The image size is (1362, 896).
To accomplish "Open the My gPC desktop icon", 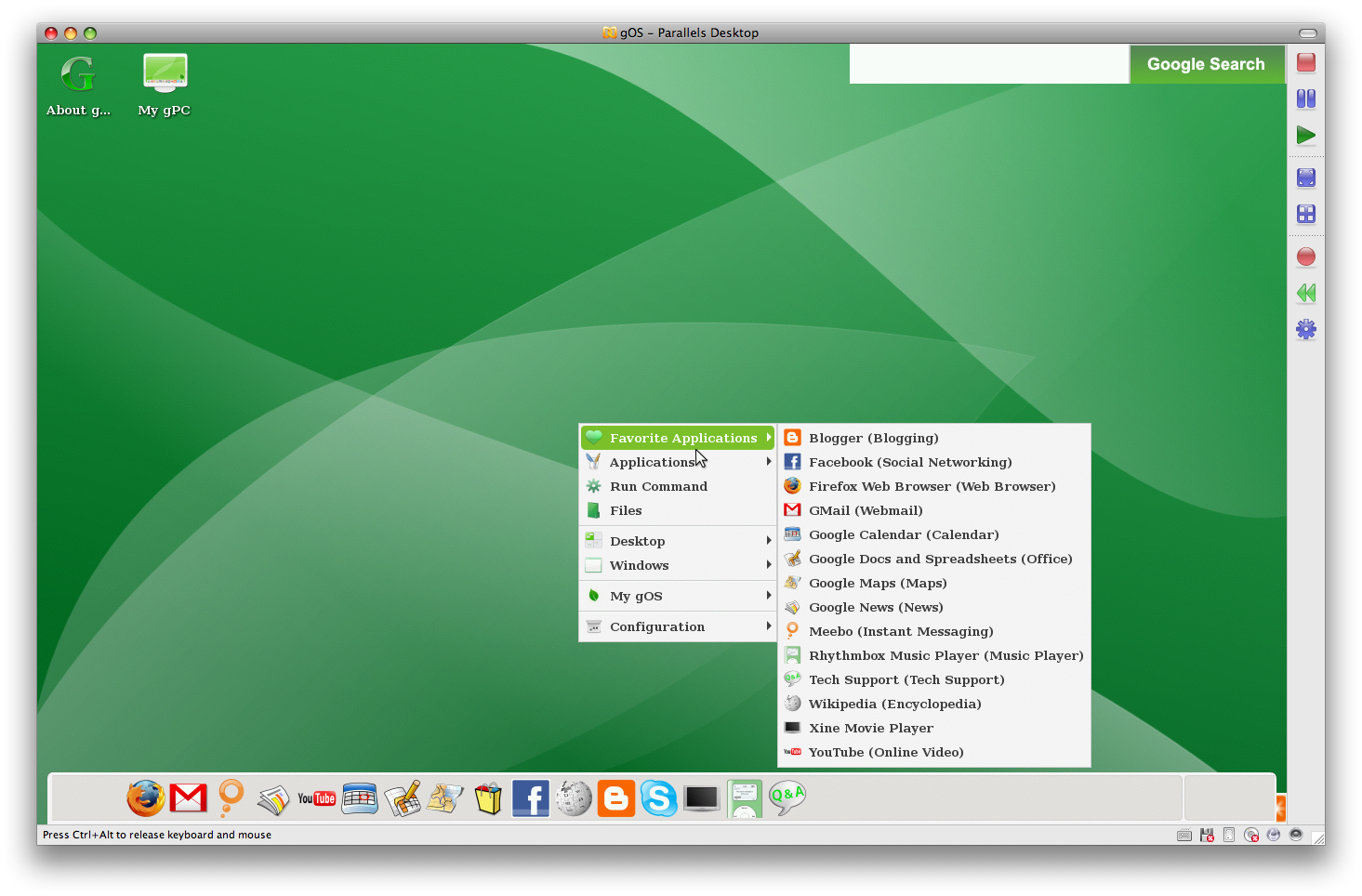I will (x=165, y=86).
